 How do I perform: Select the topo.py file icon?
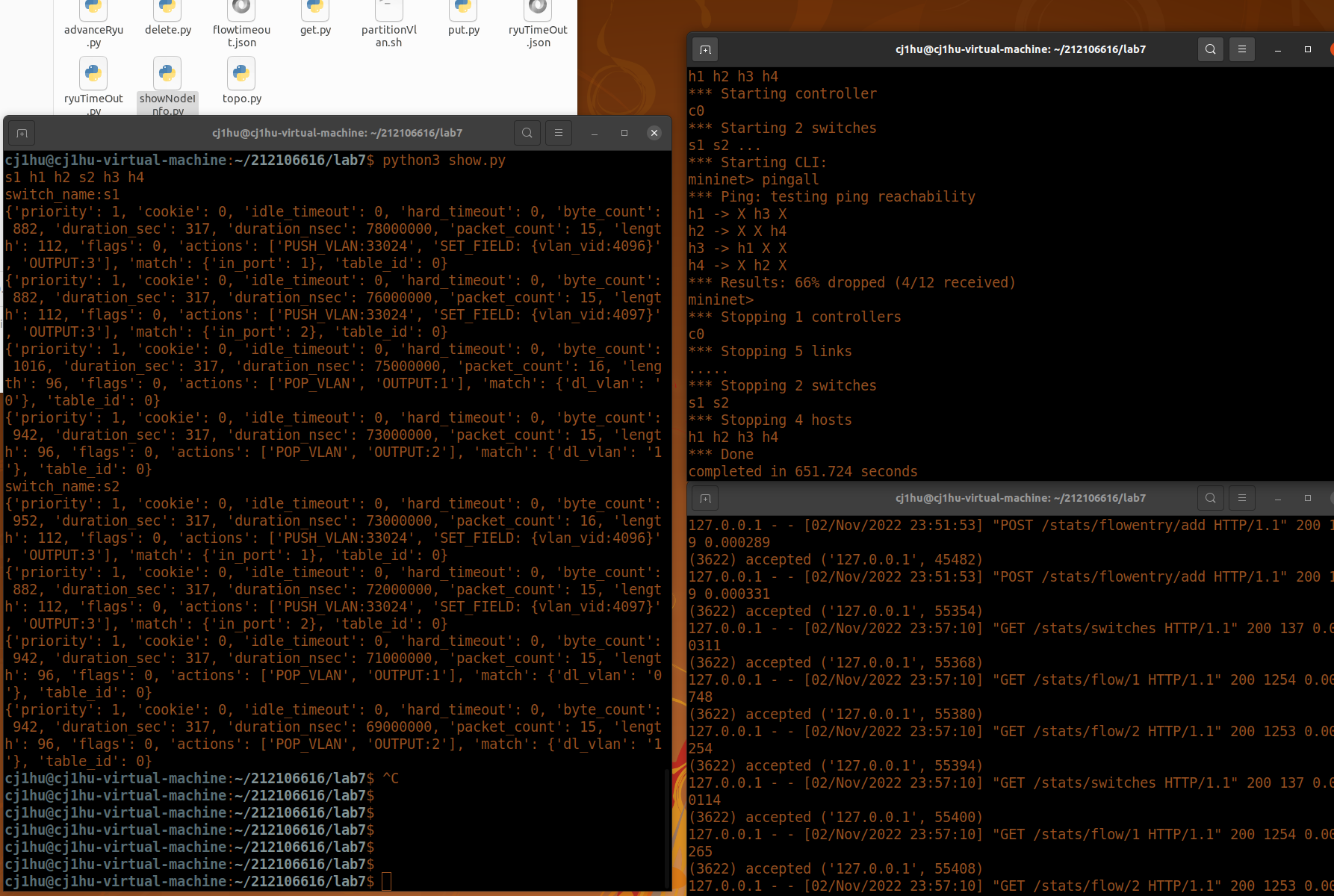[241, 73]
